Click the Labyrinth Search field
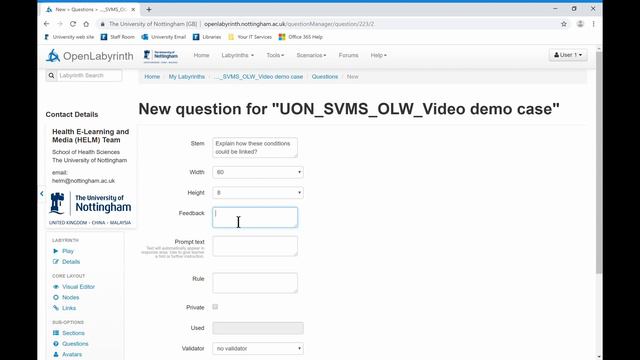 point(89,76)
